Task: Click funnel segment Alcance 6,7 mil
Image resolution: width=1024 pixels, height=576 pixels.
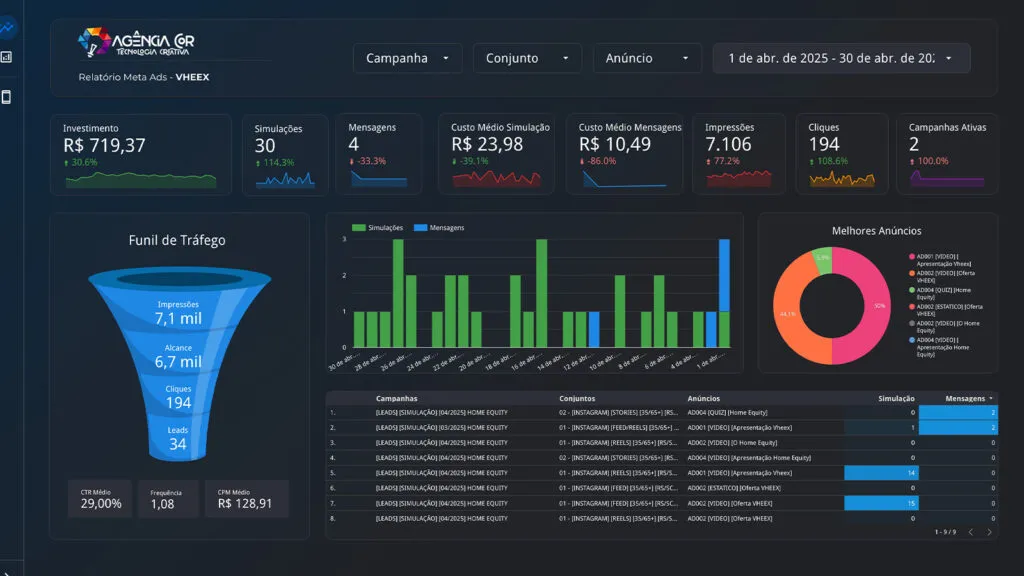Action: [178, 357]
